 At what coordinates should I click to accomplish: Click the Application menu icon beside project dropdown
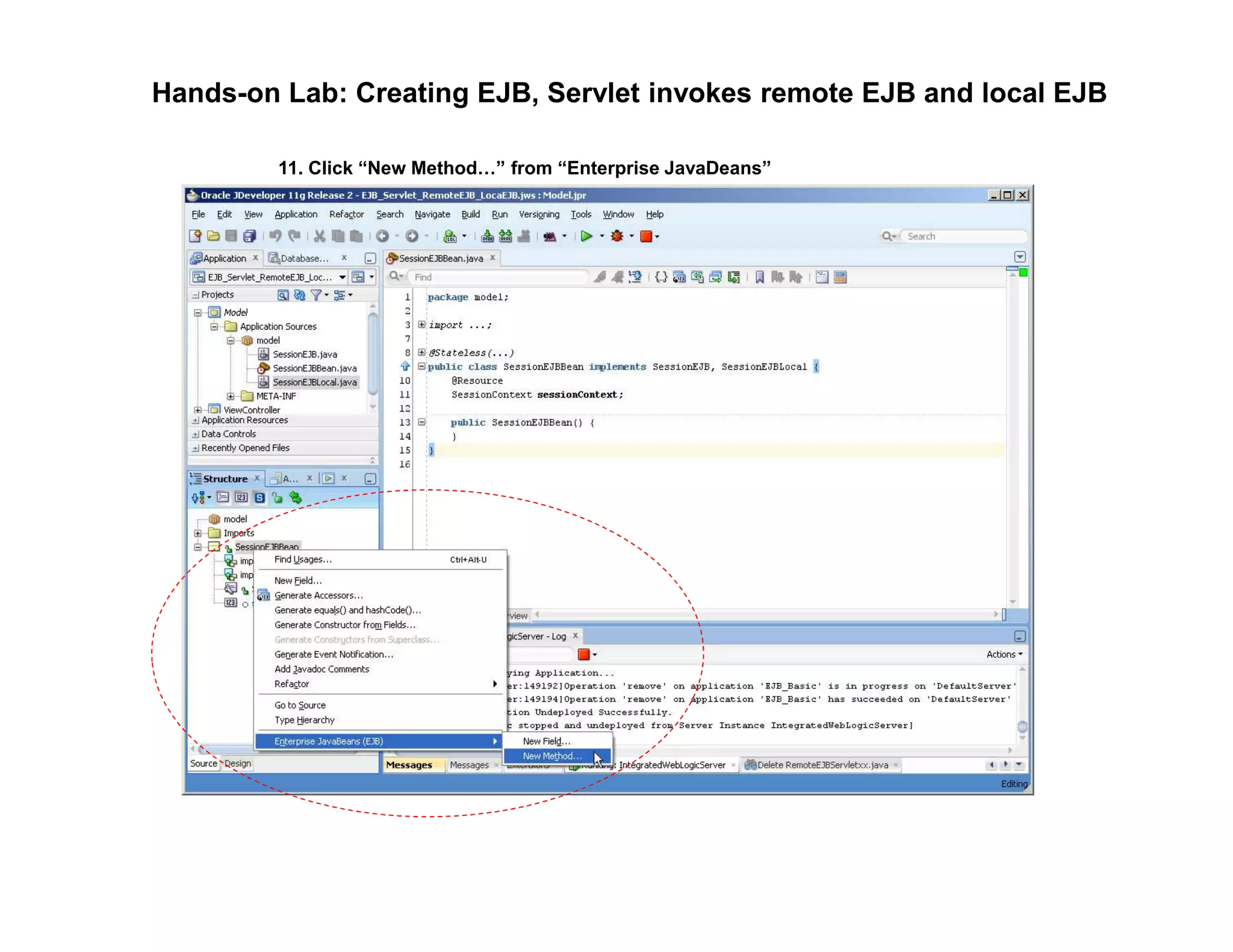[358, 277]
